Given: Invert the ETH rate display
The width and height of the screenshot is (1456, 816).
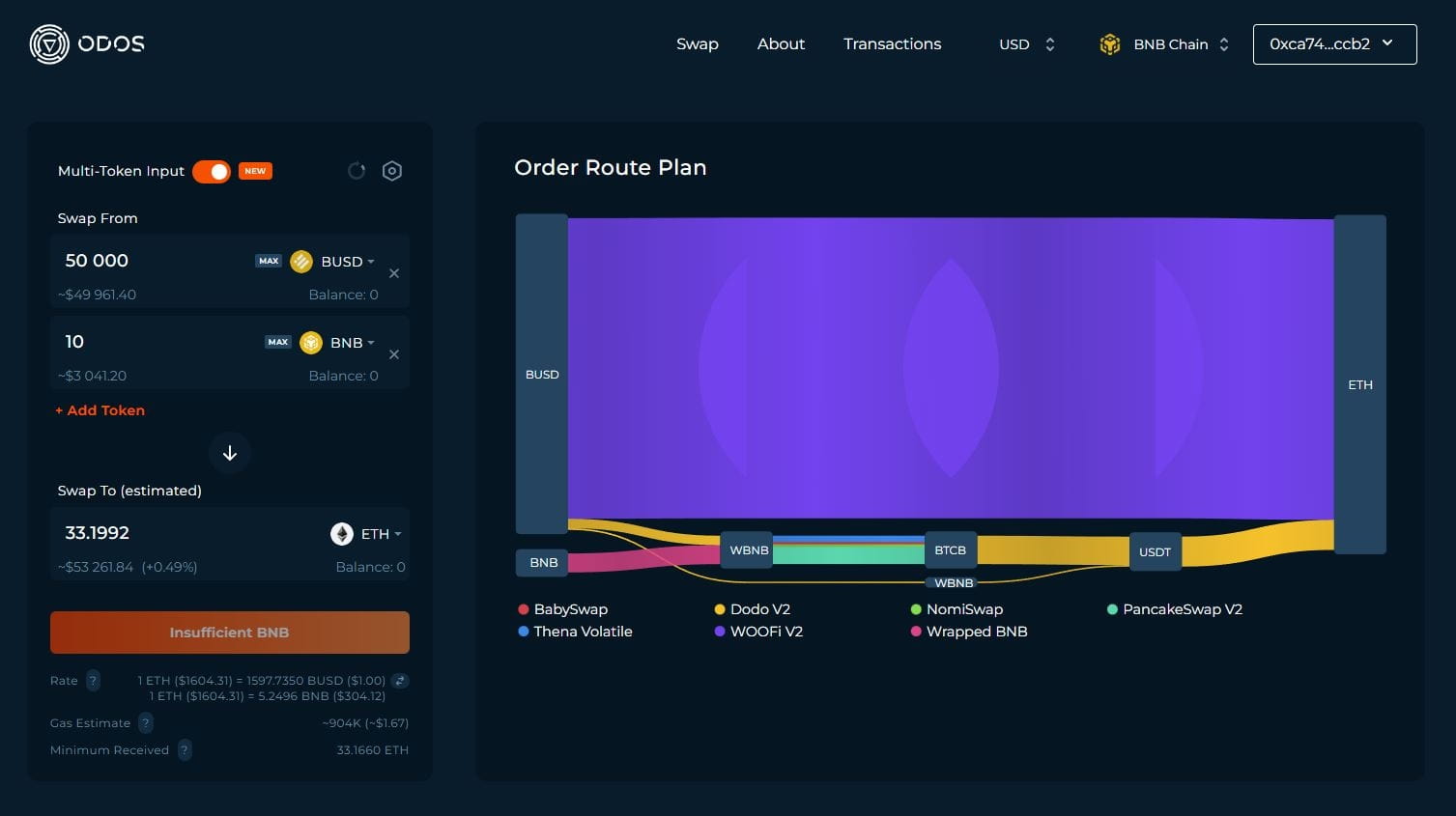Looking at the screenshot, I should point(400,680).
